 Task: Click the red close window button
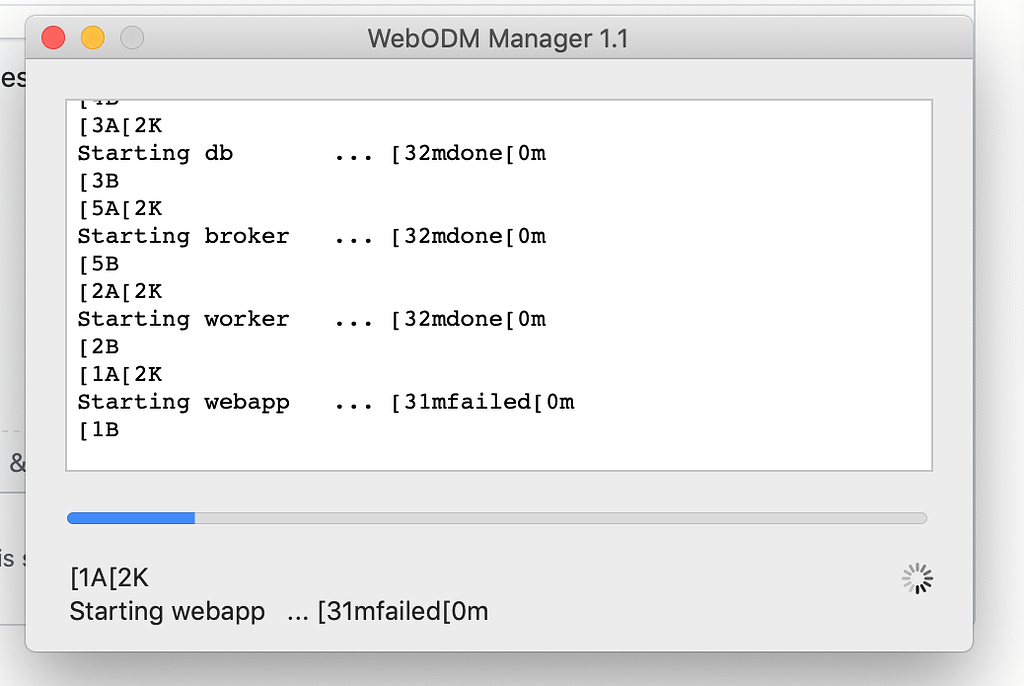pyautogui.click(x=52, y=37)
